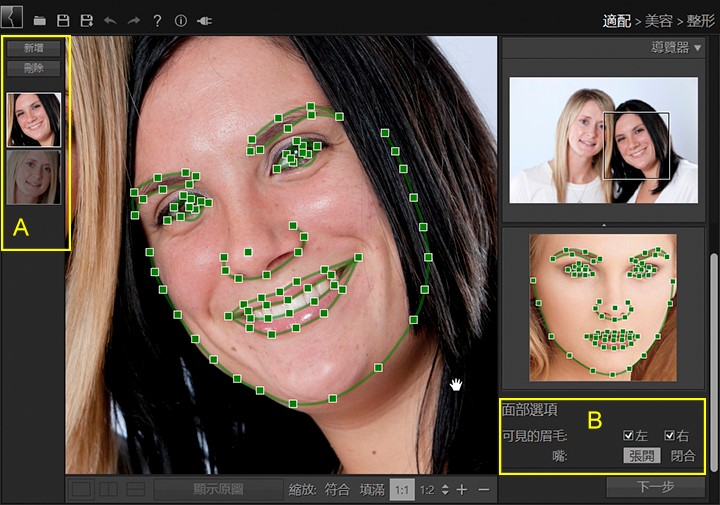Collapse navigator using small triangle divider
Image resolution: width=720 pixels, height=505 pixels.
pyautogui.click(x=603, y=226)
